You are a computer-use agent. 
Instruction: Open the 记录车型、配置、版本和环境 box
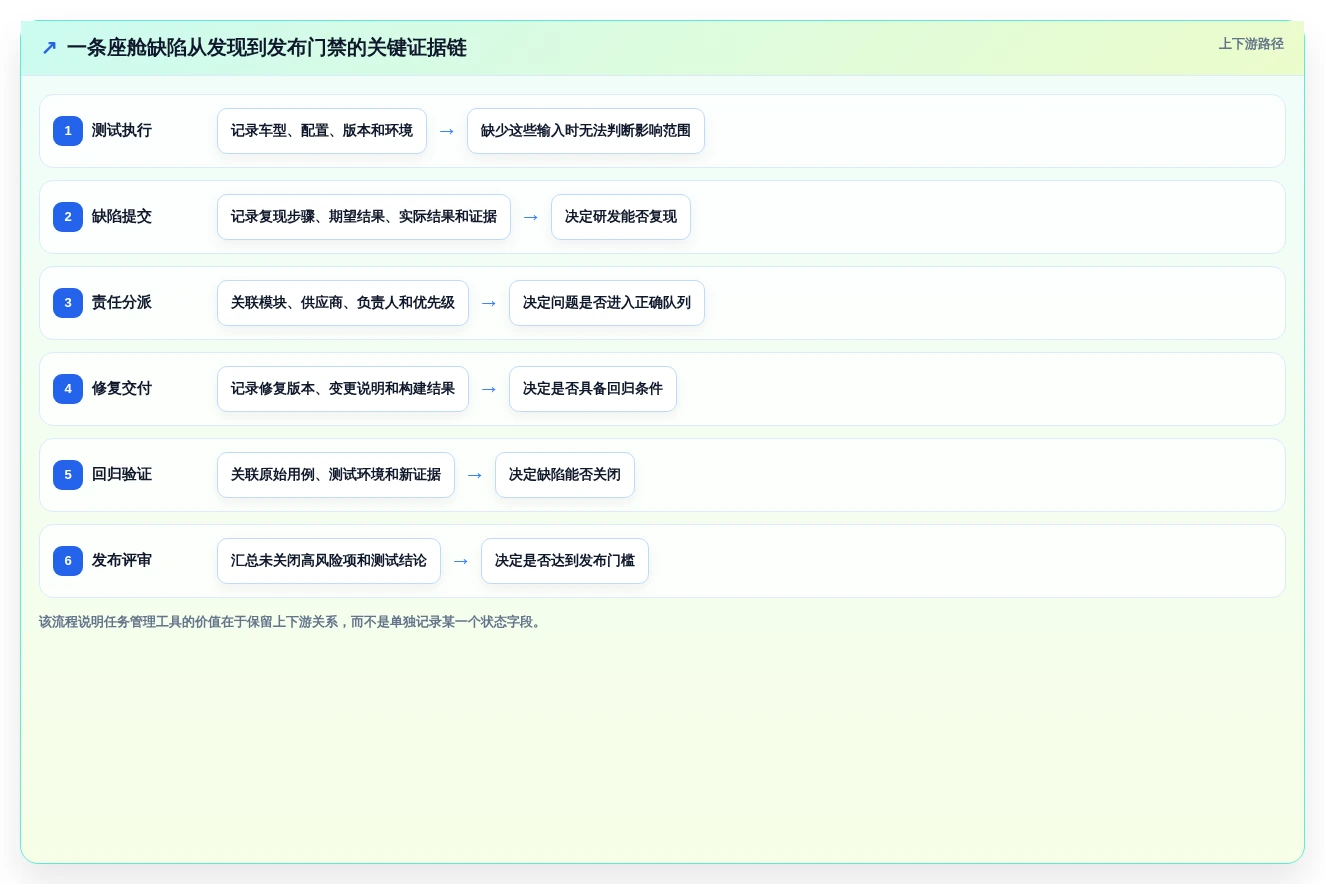322,131
